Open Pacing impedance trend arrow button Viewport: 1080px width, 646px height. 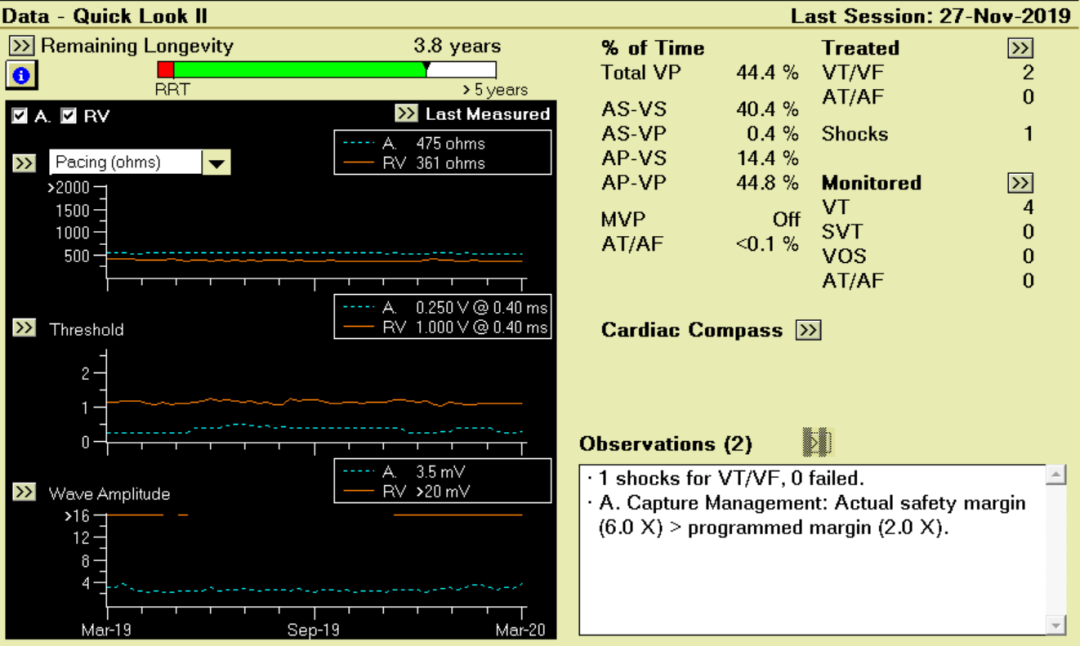(x=23, y=162)
